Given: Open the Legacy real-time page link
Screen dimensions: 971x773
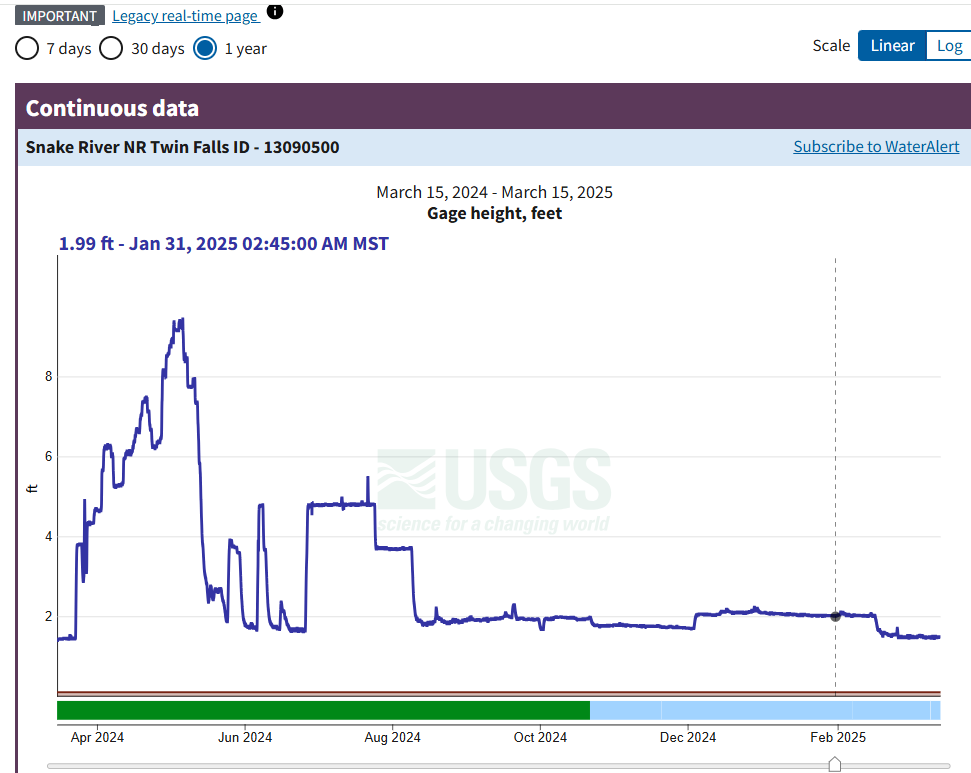Looking at the screenshot, I should [x=185, y=16].
